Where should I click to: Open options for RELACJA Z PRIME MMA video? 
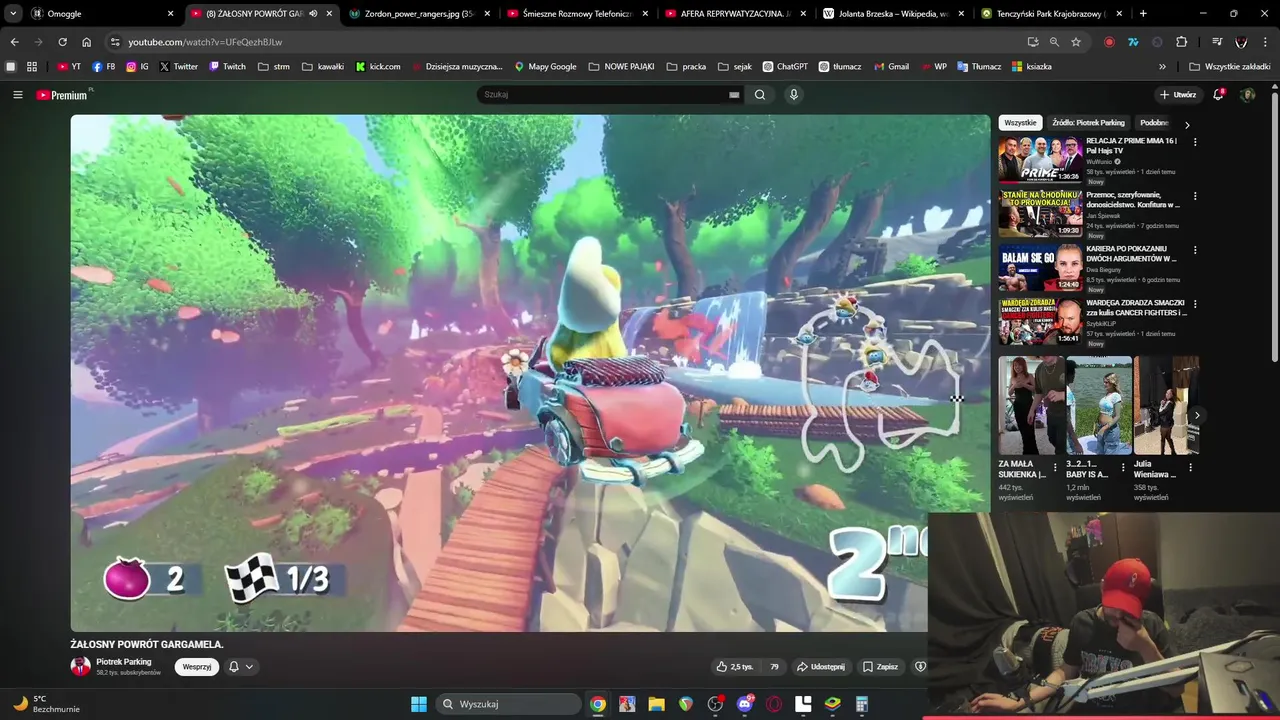pos(1194,142)
